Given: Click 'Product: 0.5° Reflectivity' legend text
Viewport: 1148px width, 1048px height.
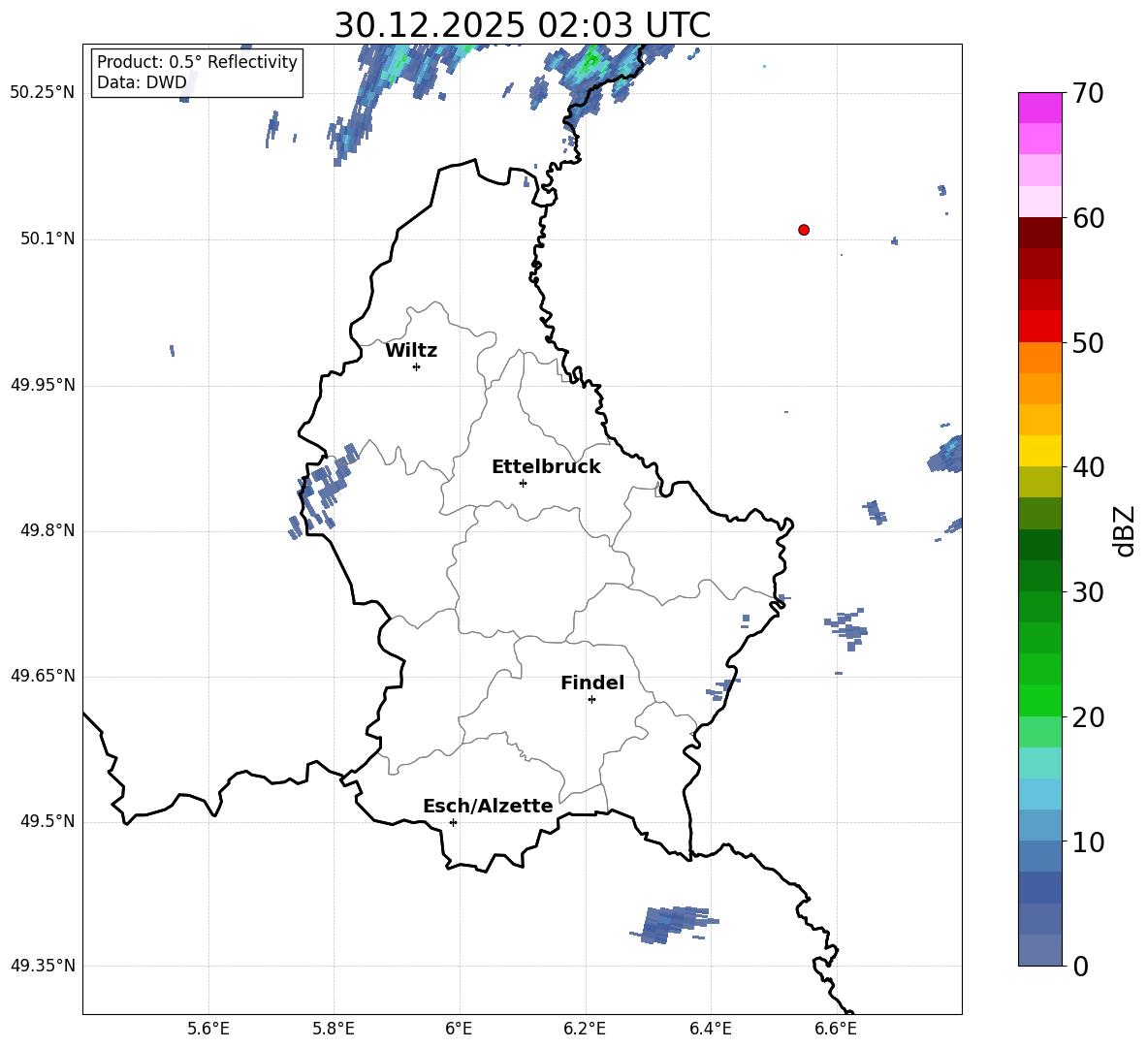Looking at the screenshot, I should [x=197, y=62].
